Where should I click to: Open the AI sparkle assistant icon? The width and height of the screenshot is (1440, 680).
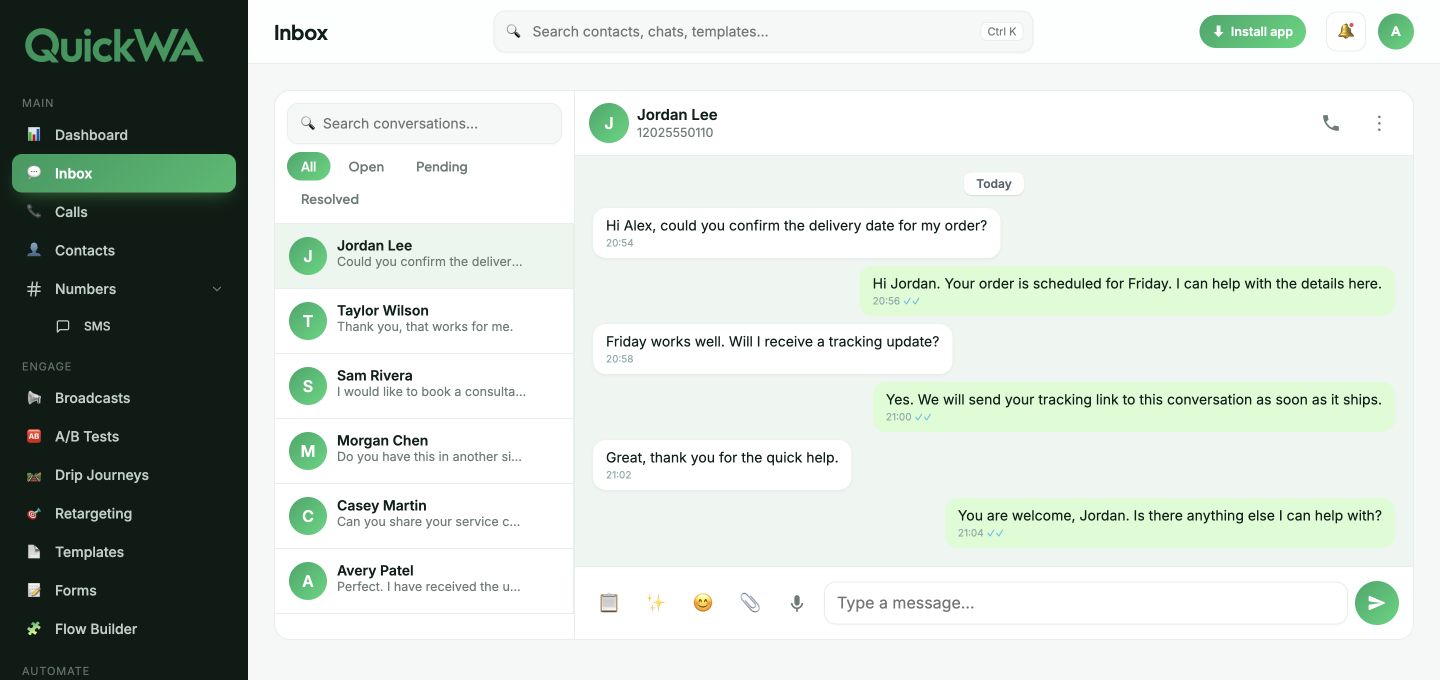pos(656,603)
